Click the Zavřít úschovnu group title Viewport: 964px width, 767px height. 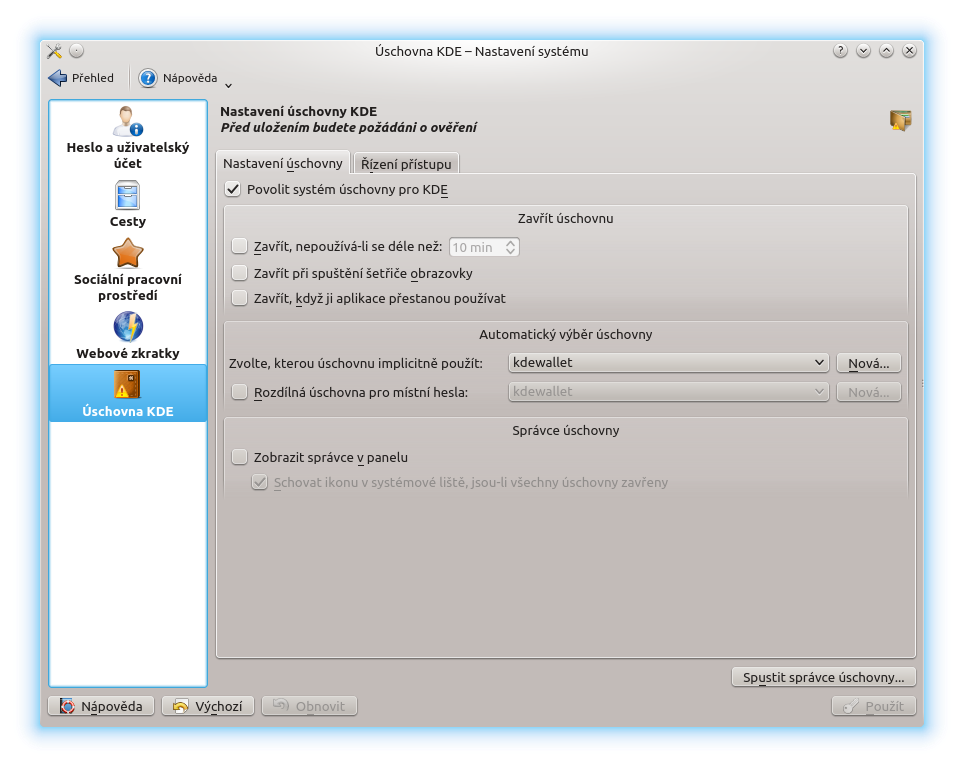pos(566,218)
